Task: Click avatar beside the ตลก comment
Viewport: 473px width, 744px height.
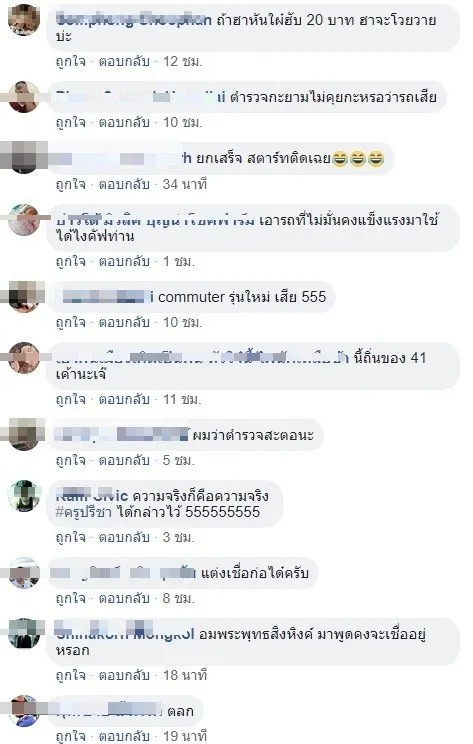Action: pyautogui.click(x=24, y=710)
